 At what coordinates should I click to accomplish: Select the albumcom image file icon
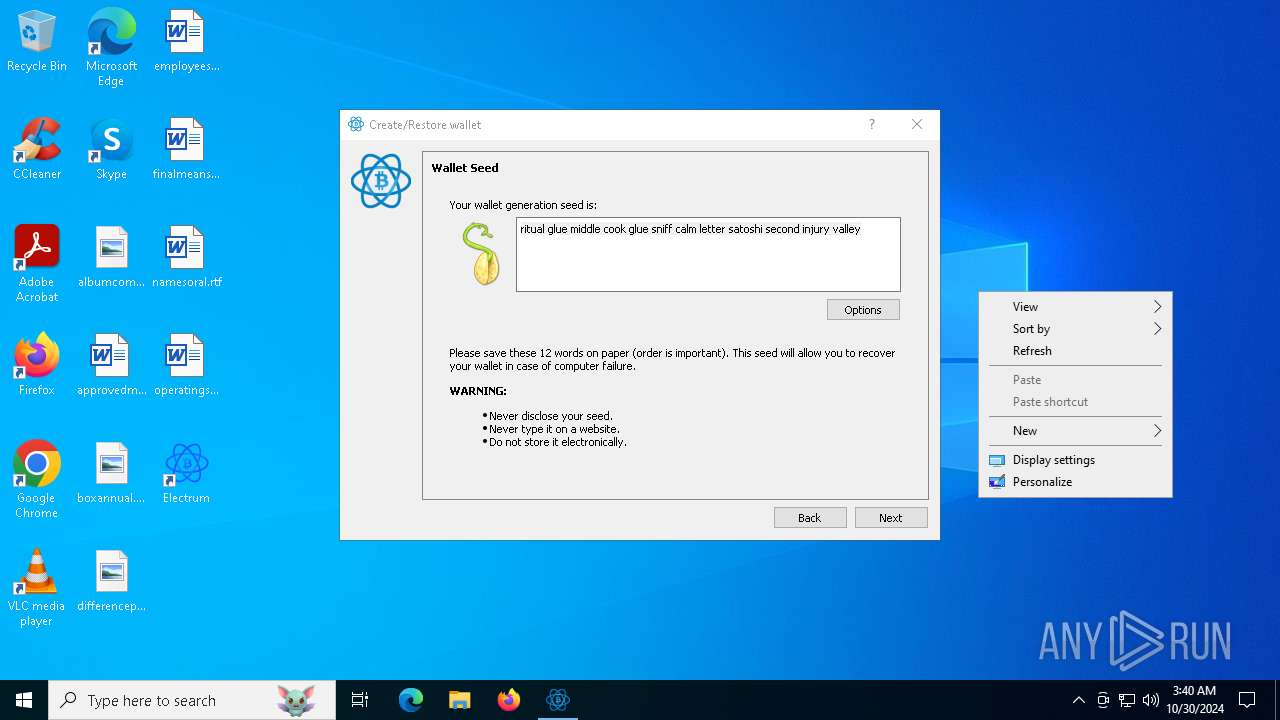111,257
